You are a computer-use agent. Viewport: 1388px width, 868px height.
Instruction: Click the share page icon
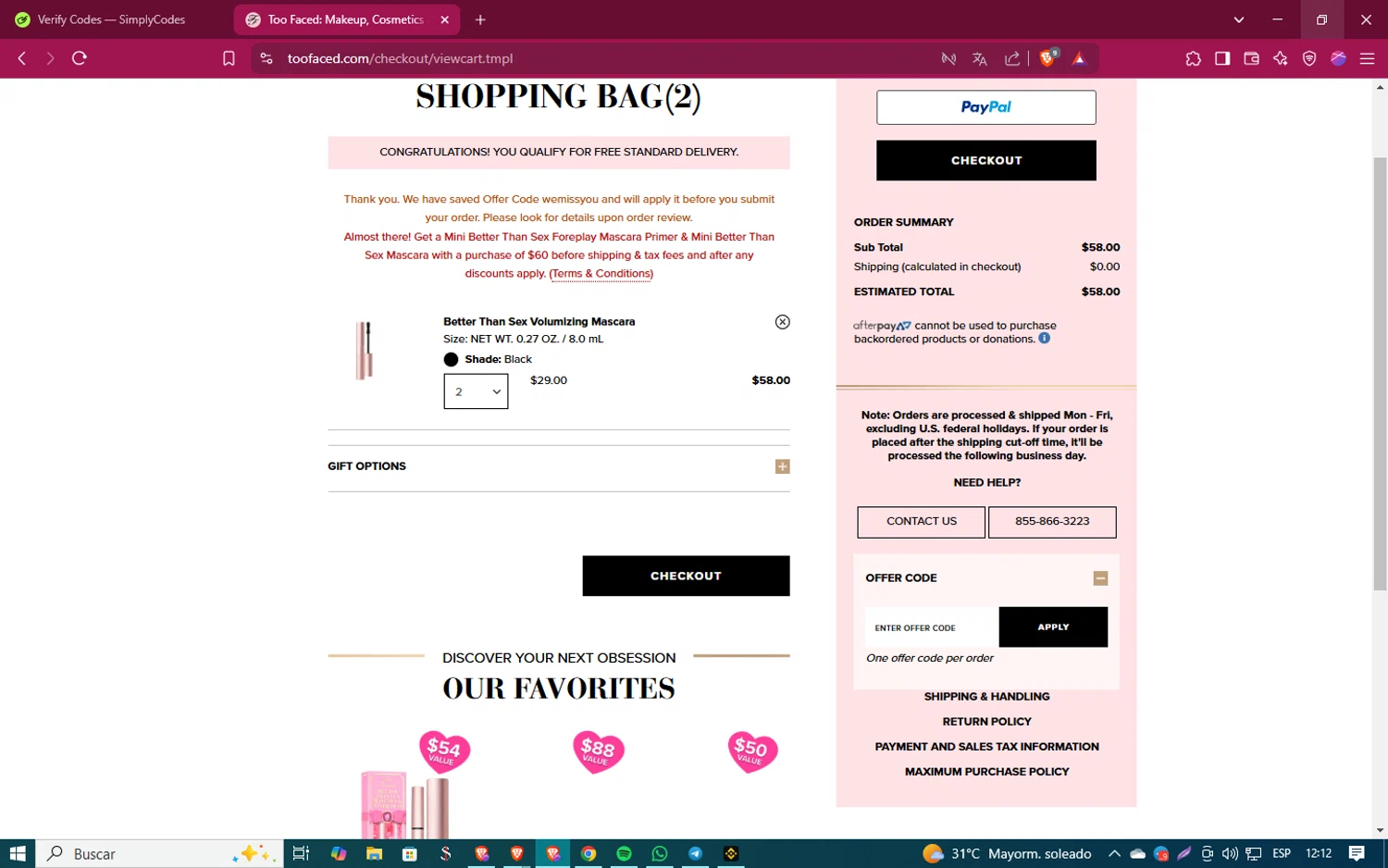coord(1012,58)
